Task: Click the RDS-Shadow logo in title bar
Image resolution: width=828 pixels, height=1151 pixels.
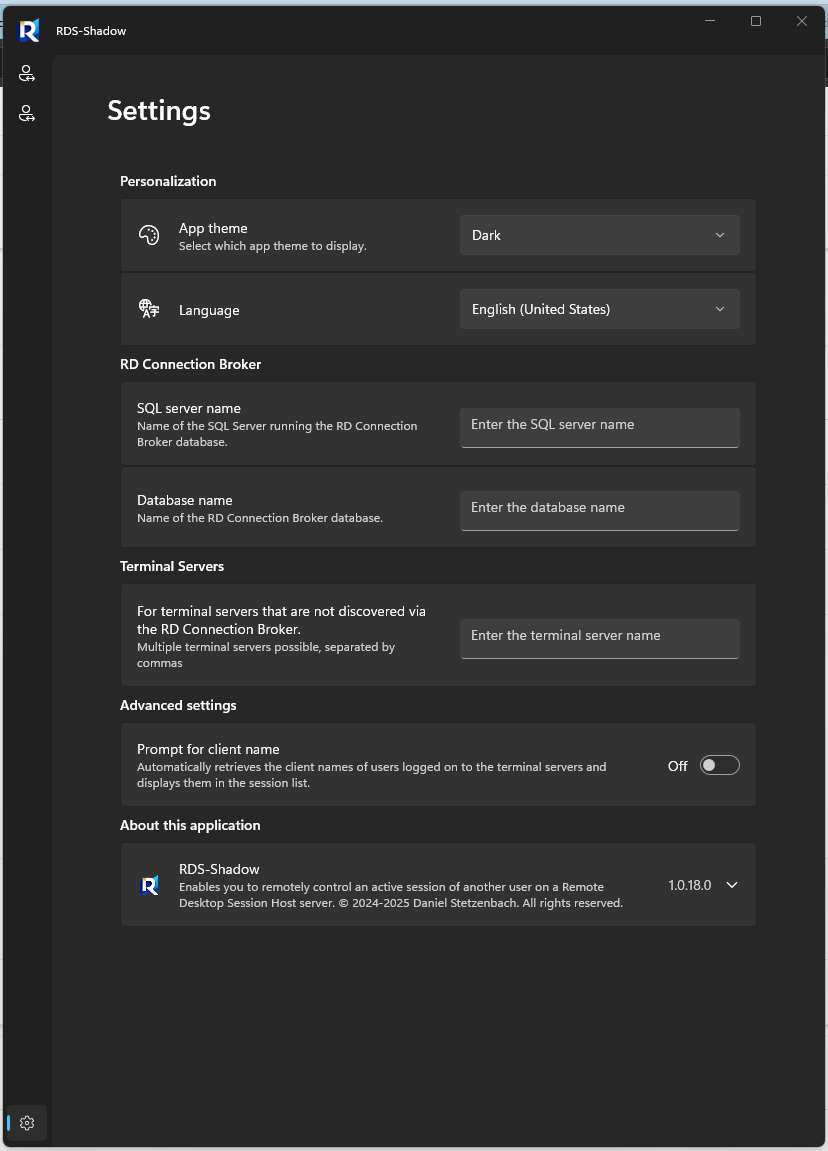Action: coord(29,31)
